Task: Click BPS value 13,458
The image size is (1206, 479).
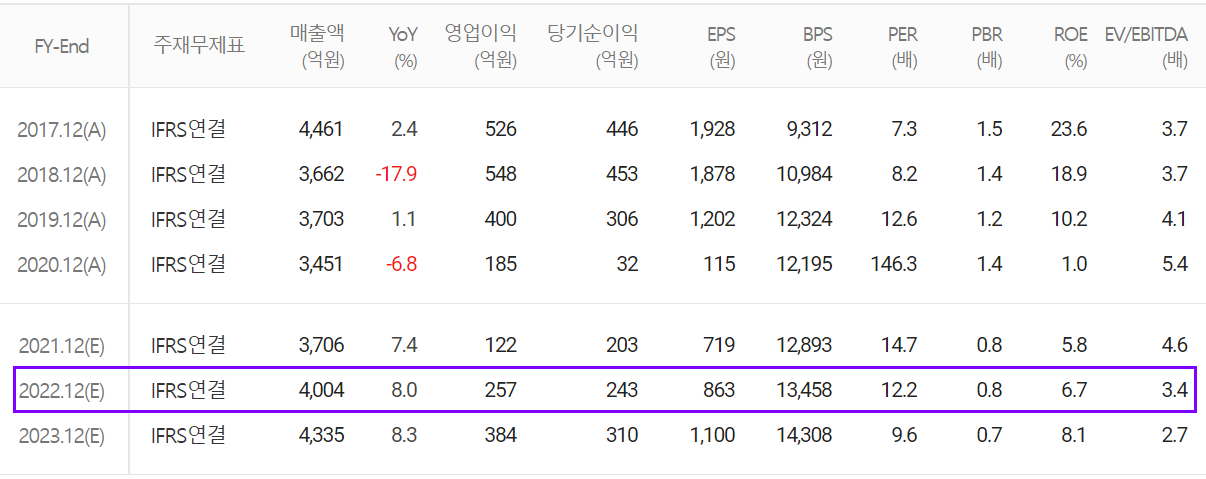Action: tap(804, 390)
